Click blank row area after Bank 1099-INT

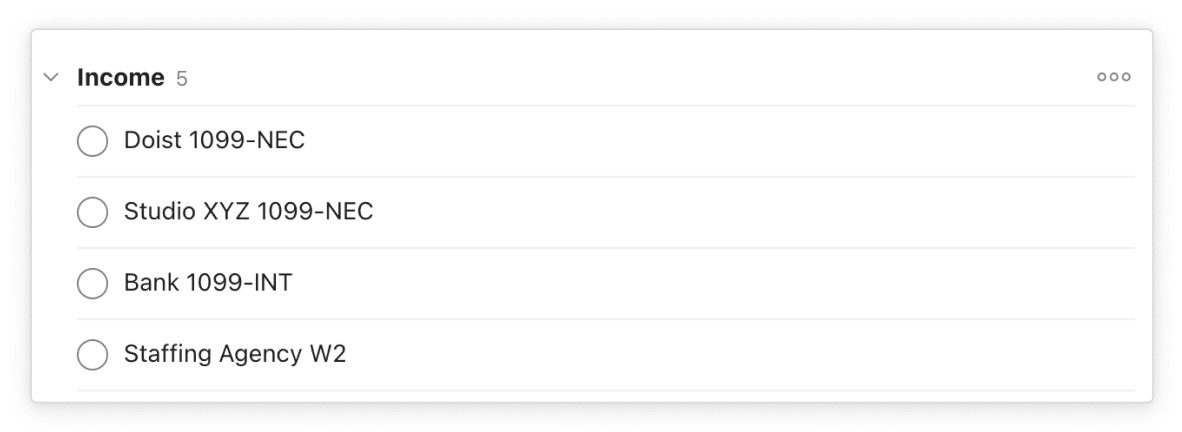(700, 283)
